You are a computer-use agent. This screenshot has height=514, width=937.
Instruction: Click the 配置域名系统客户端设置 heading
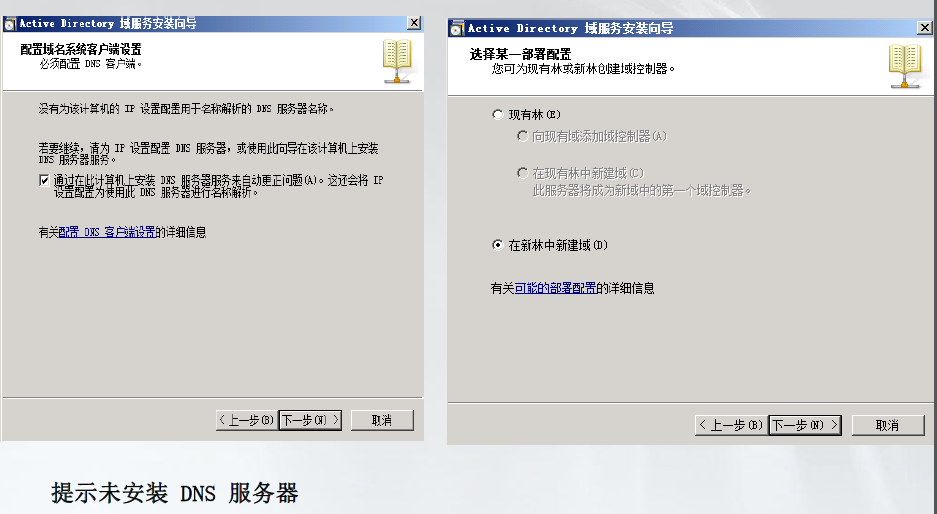click(81, 50)
